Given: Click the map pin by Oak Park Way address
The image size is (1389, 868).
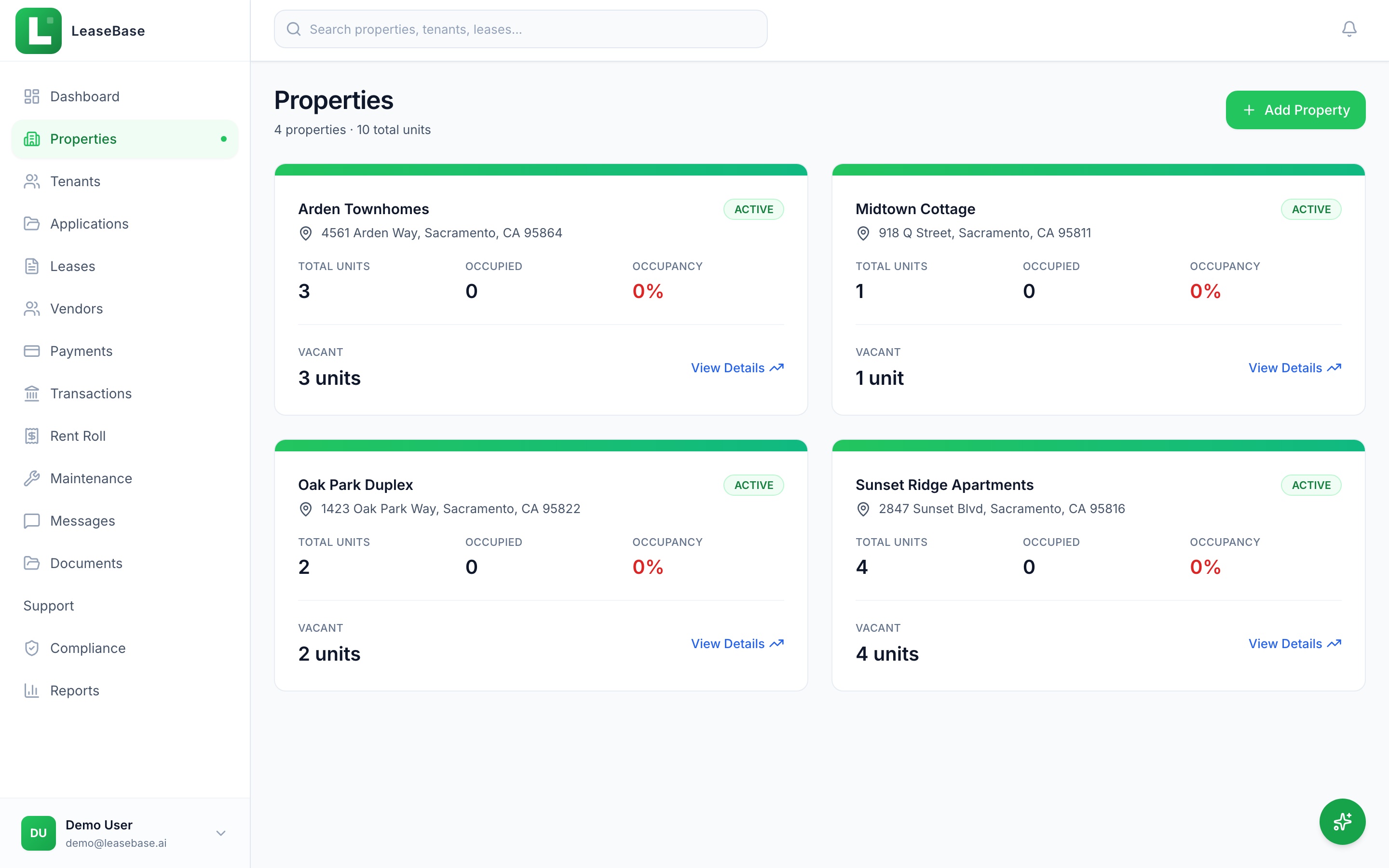Looking at the screenshot, I should [305, 509].
